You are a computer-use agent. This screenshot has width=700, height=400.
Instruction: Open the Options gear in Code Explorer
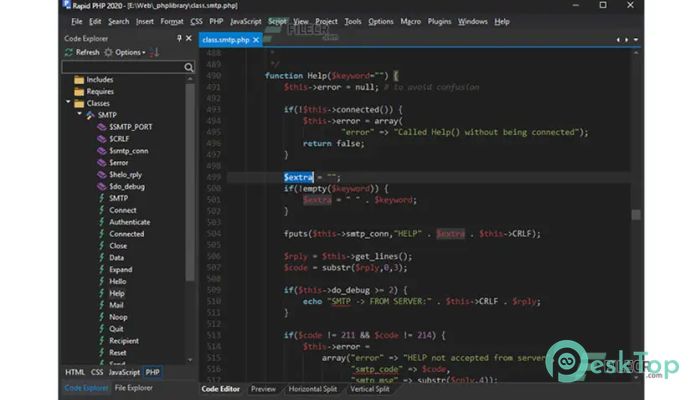pyautogui.click(x=108, y=52)
